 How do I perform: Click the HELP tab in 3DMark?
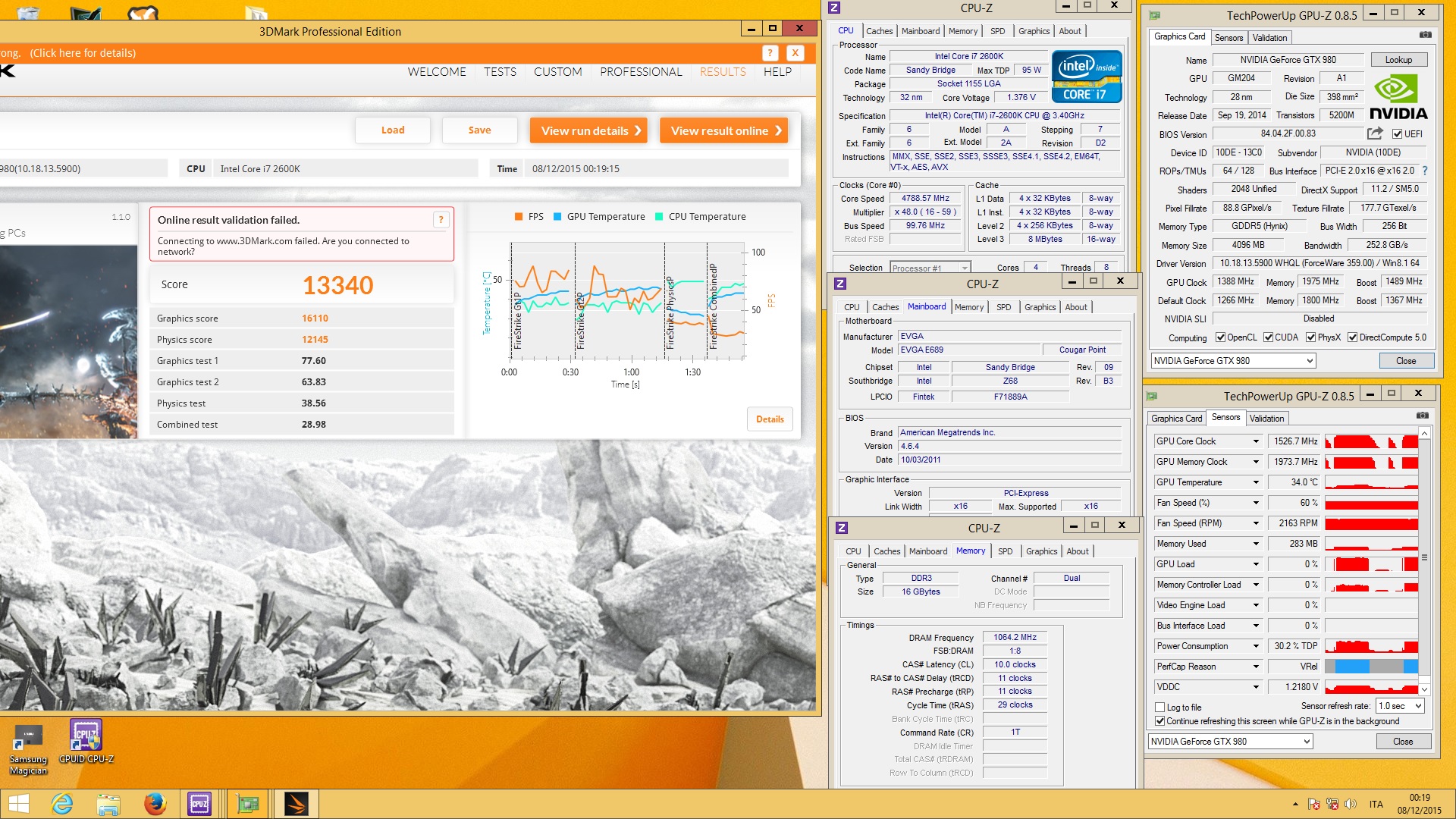[x=777, y=72]
